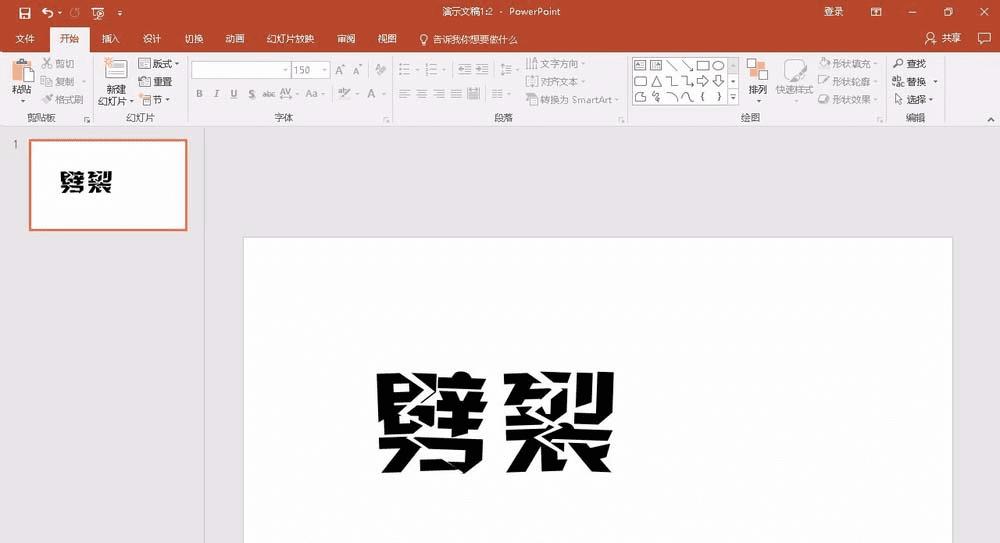Switch to the 幻灯片放映 (Slide Show) tab
Image resolution: width=1000 pixels, height=543 pixels.
click(290, 39)
